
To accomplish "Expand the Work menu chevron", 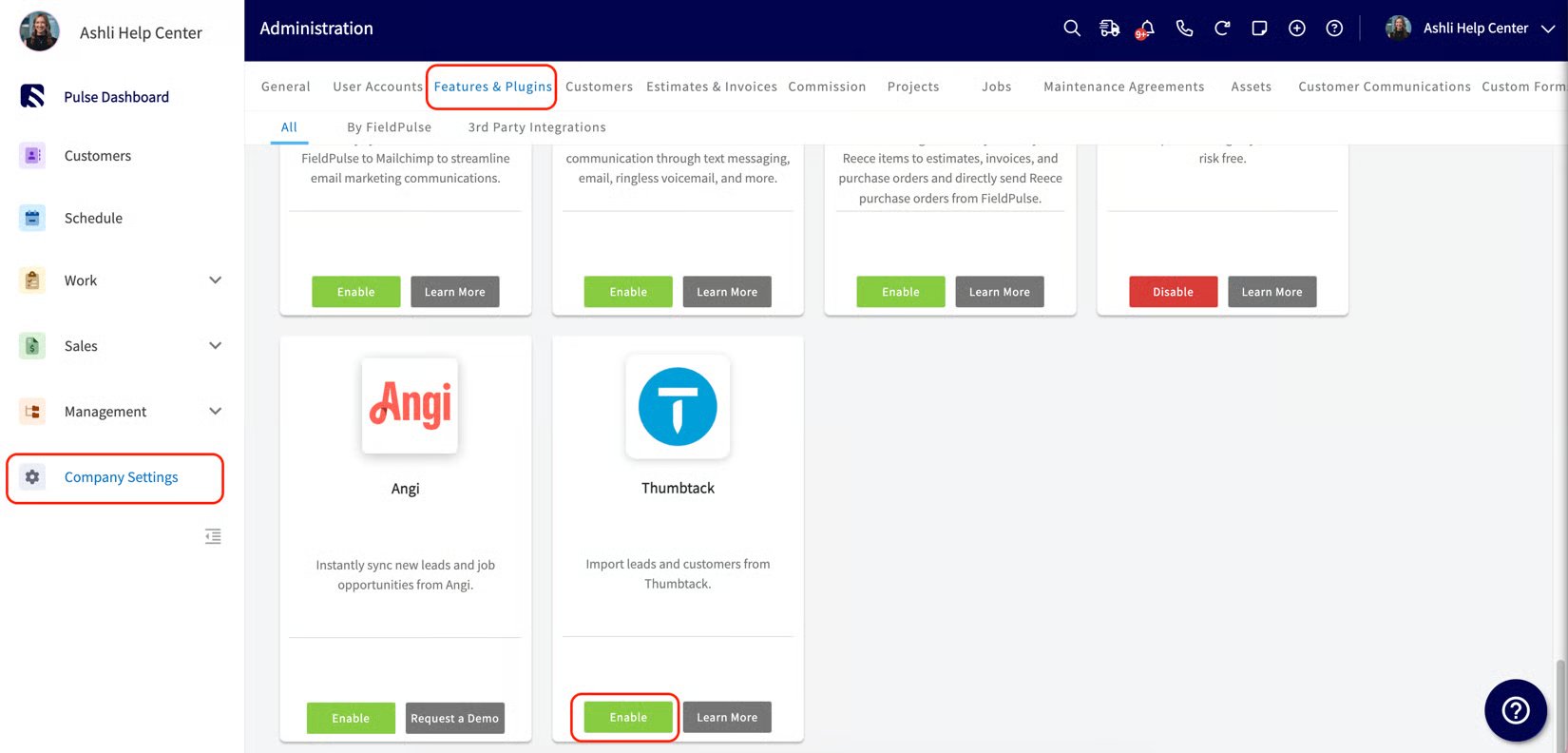I will click(215, 280).
